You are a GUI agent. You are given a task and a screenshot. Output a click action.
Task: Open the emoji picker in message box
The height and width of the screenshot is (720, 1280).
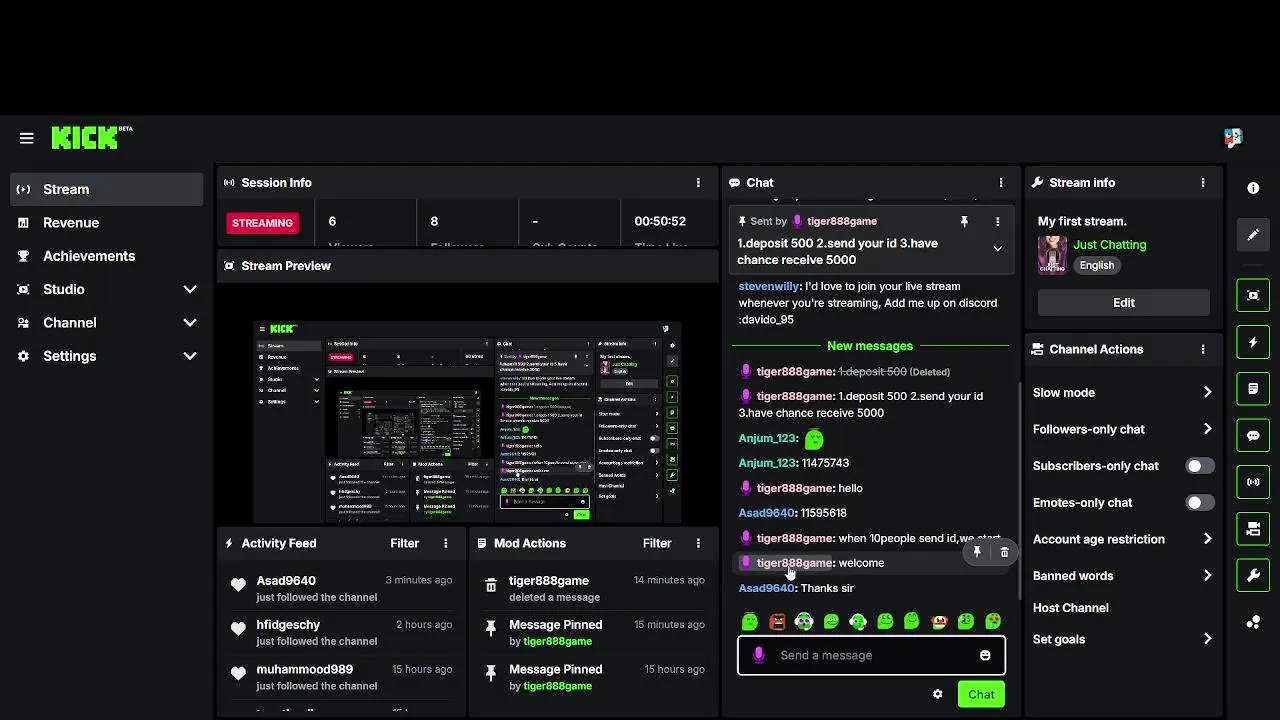click(x=985, y=655)
